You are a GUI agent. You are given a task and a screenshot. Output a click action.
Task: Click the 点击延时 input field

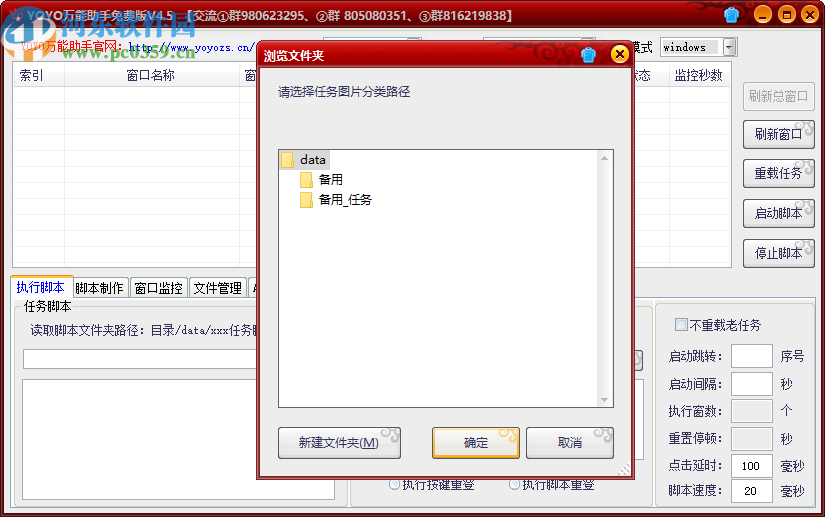(x=751, y=466)
